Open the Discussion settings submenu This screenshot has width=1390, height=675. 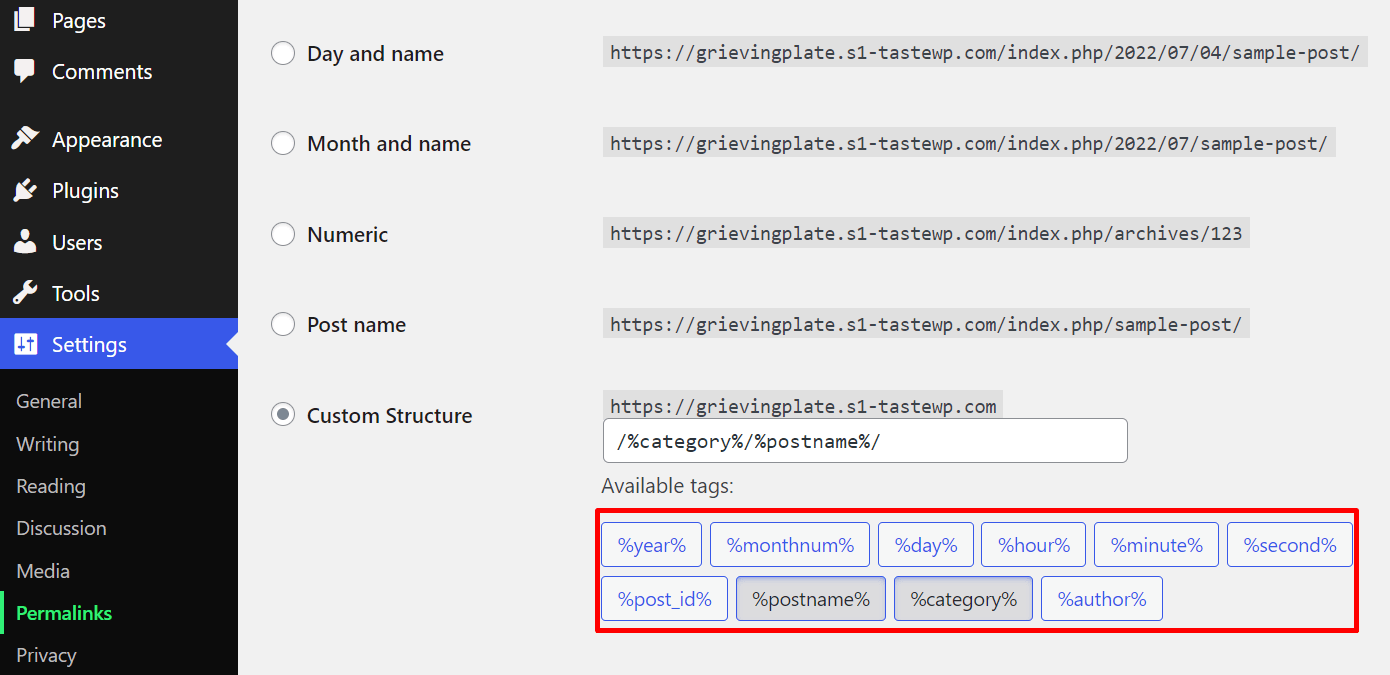coord(61,528)
